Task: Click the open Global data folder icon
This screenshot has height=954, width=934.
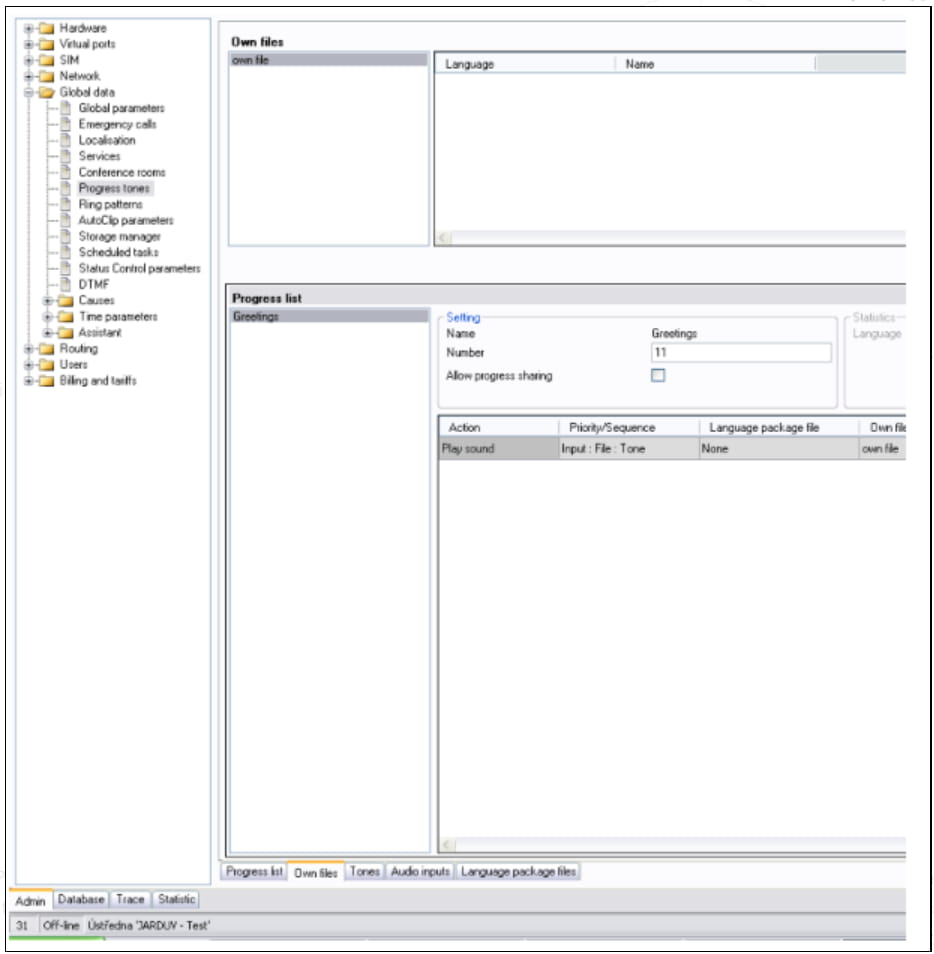Action: coord(46,92)
